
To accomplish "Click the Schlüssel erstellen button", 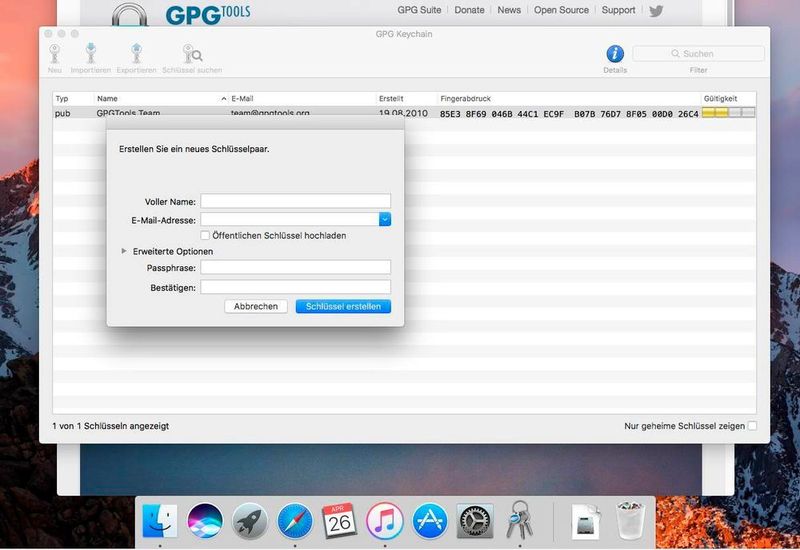I will click(x=343, y=306).
